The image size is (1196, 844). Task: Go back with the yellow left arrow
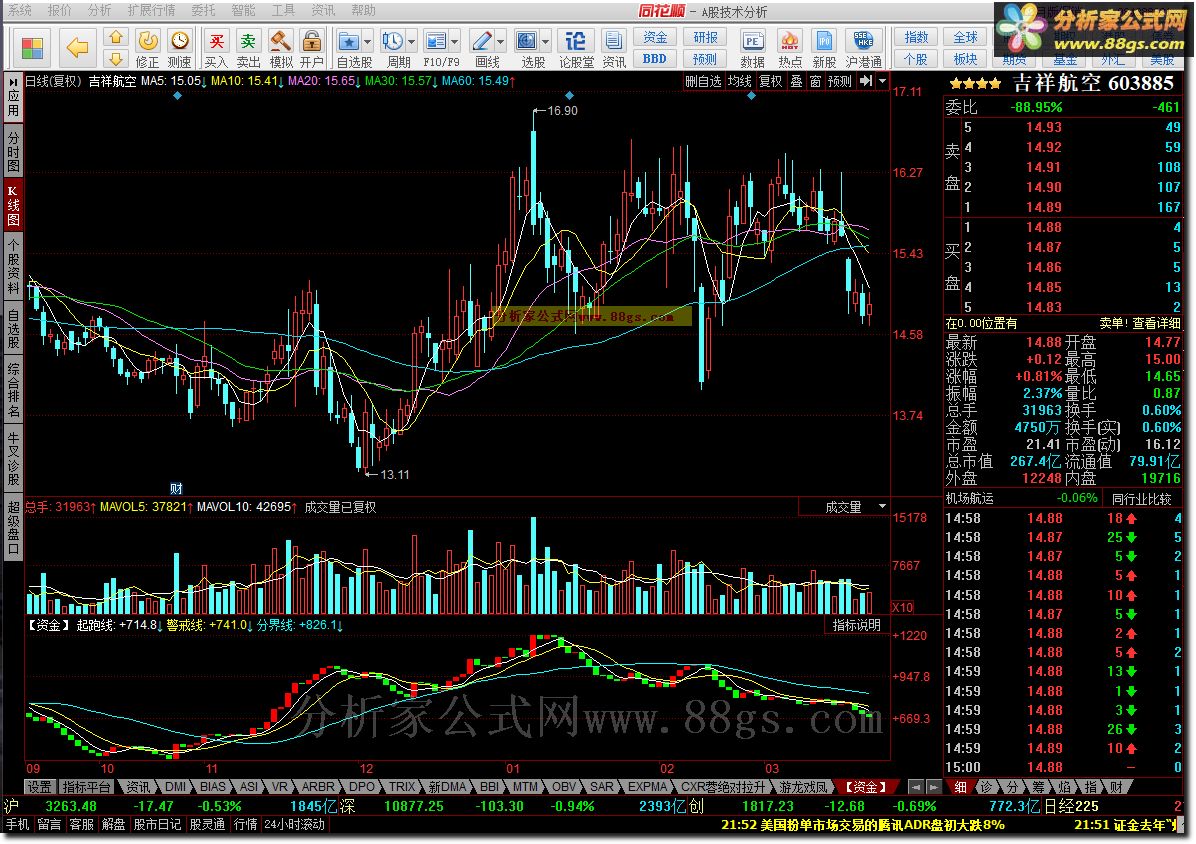pyautogui.click(x=77, y=48)
